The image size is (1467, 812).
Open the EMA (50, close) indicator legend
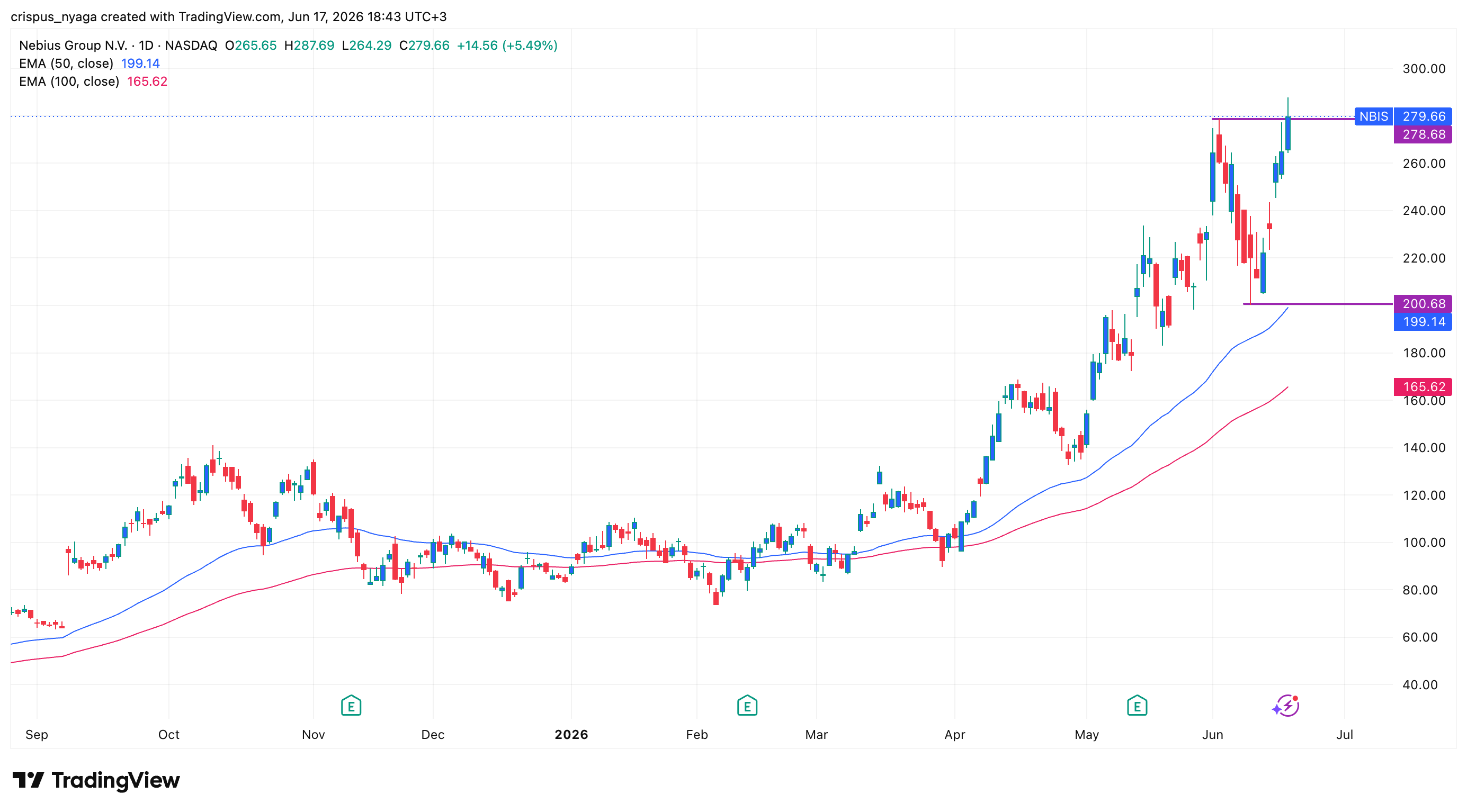pos(90,63)
